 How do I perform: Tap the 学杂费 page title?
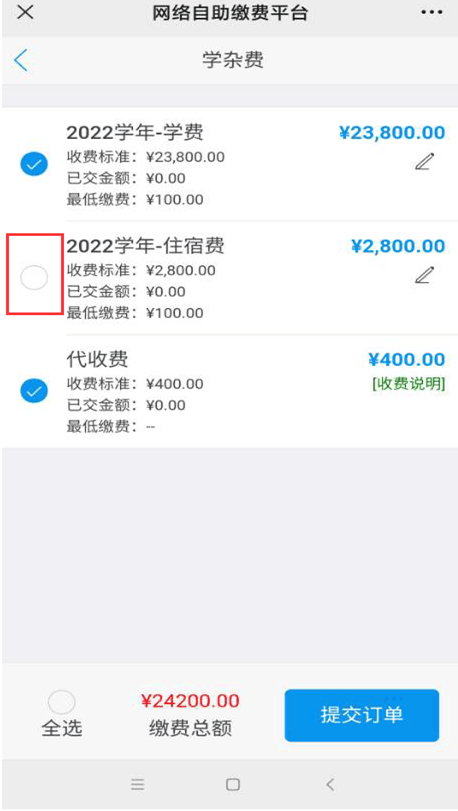[233, 60]
